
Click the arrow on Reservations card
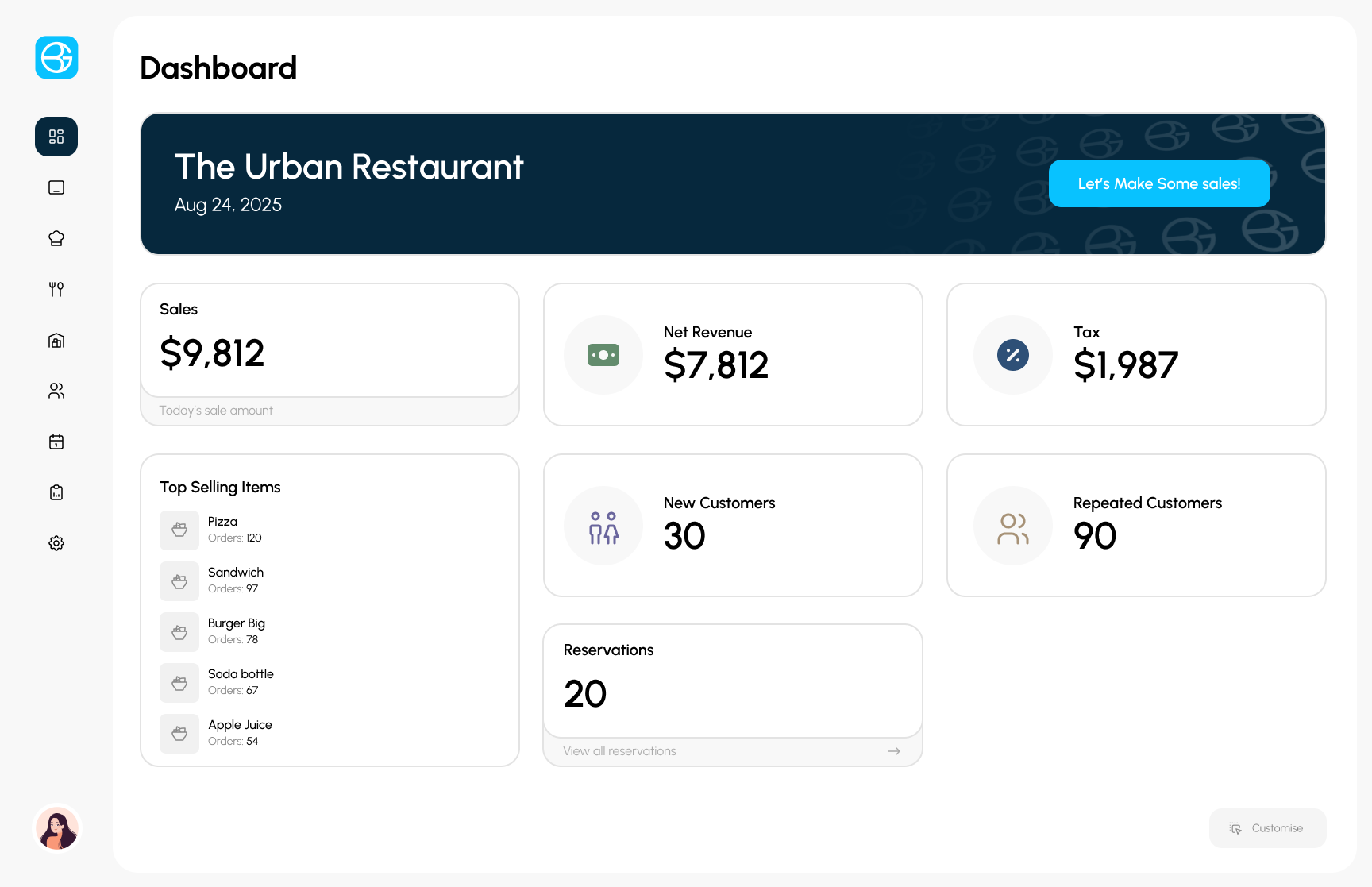pos(894,750)
